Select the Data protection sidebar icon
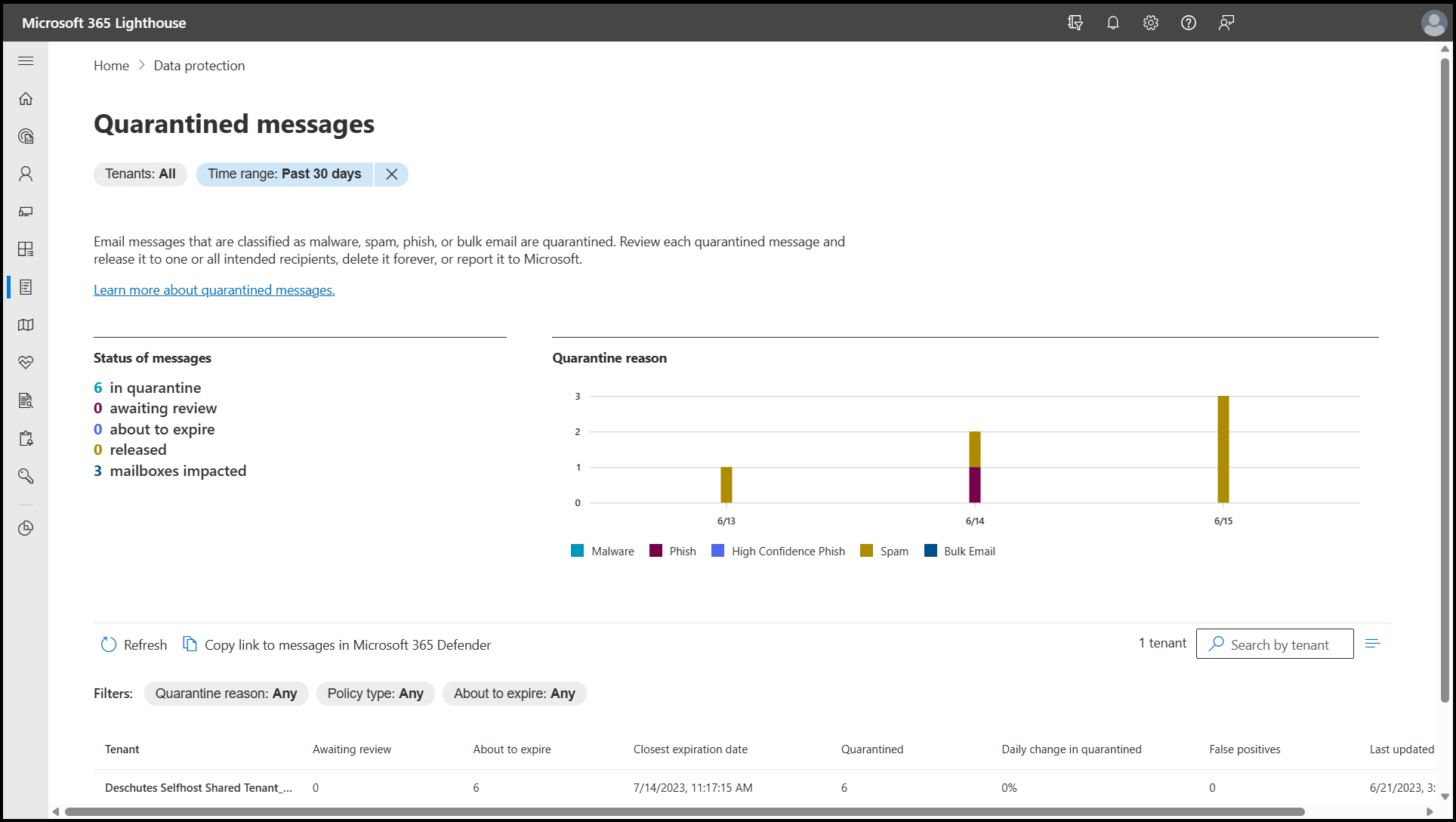1456x822 pixels. pos(26,287)
